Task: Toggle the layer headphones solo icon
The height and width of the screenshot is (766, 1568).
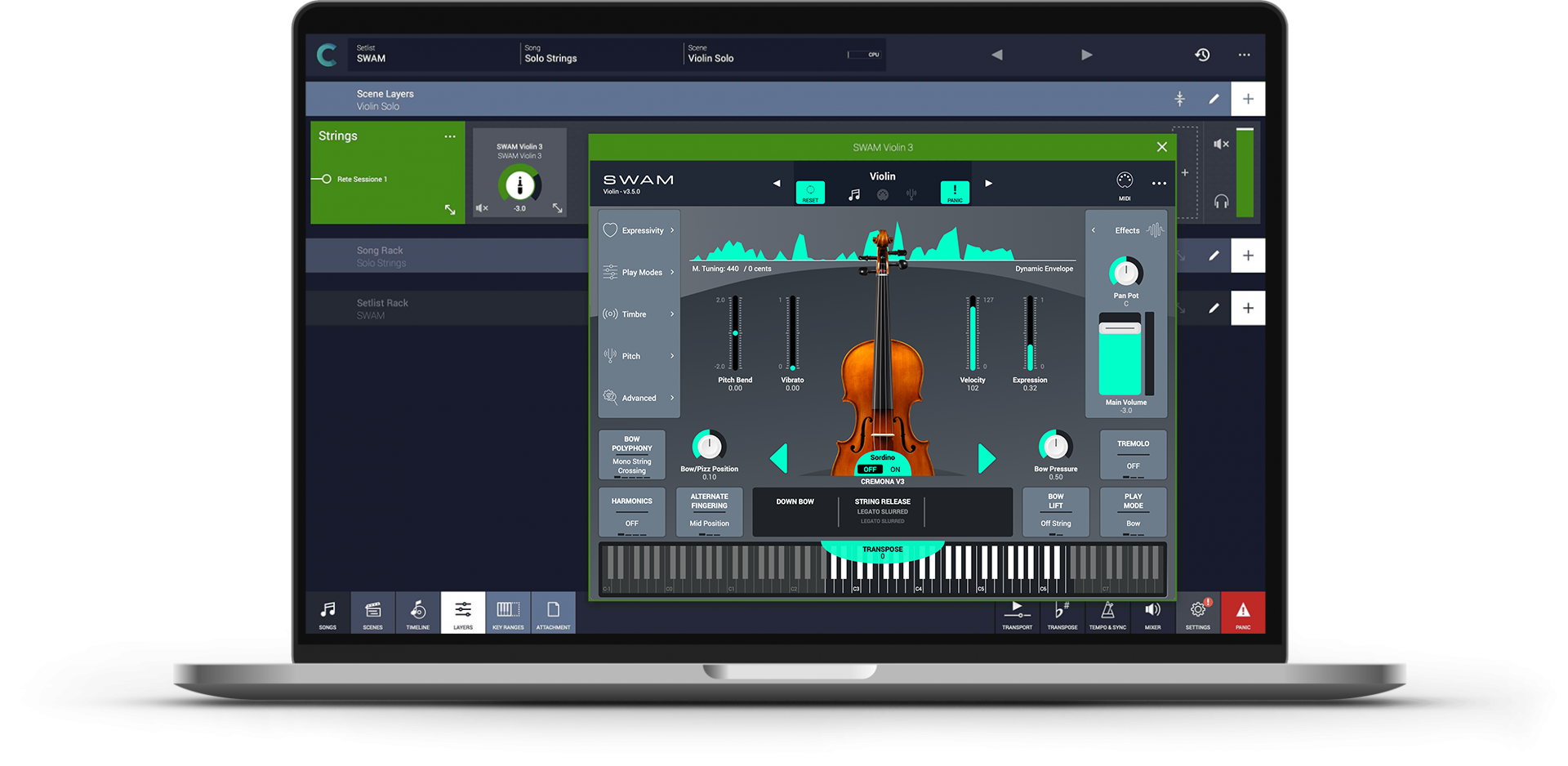Action: pos(1221,201)
